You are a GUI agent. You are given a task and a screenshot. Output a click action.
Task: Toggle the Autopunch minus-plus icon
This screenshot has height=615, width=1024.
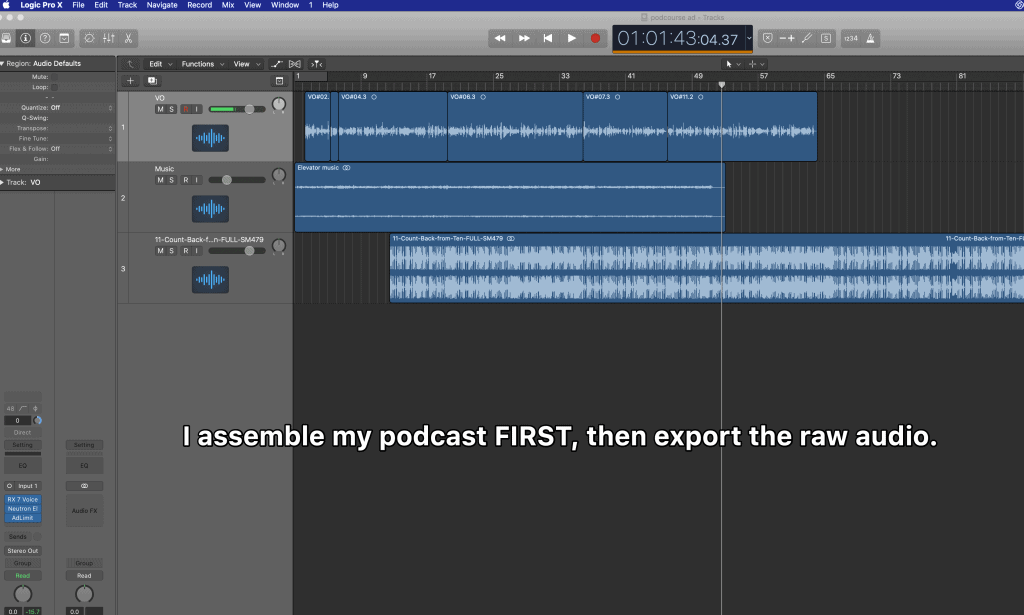pyautogui.click(x=787, y=39)
